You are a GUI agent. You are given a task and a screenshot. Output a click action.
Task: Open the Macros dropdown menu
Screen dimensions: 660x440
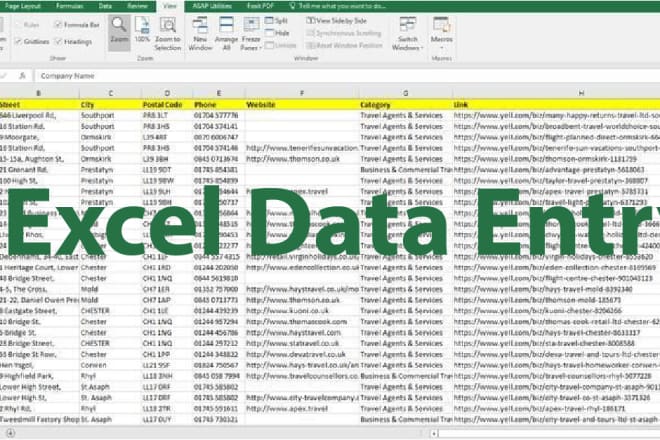point(442,48)
